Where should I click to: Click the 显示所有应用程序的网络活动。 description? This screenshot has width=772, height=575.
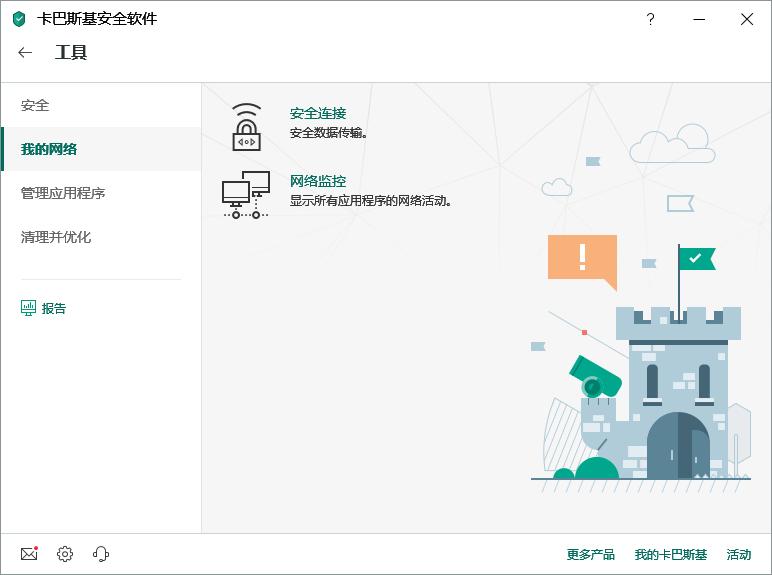371,201
